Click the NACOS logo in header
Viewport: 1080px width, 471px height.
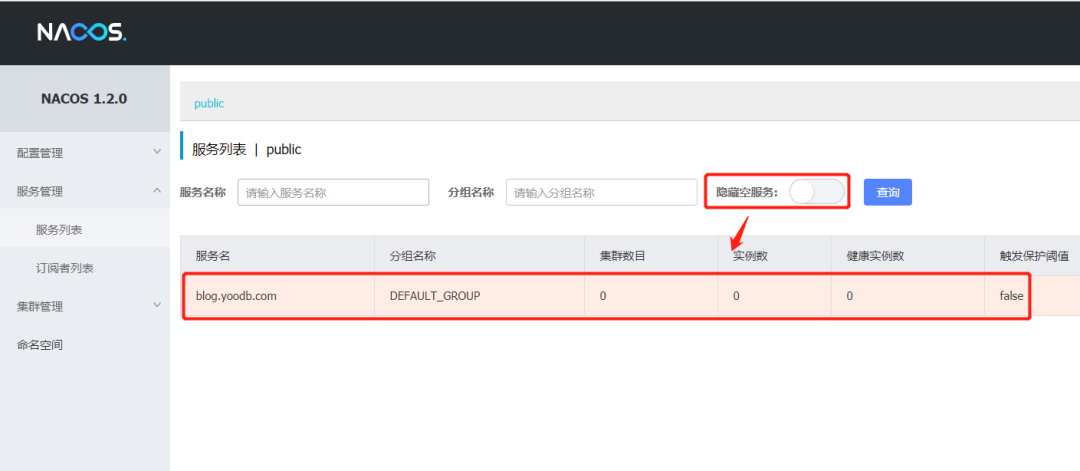pos(82,32)
